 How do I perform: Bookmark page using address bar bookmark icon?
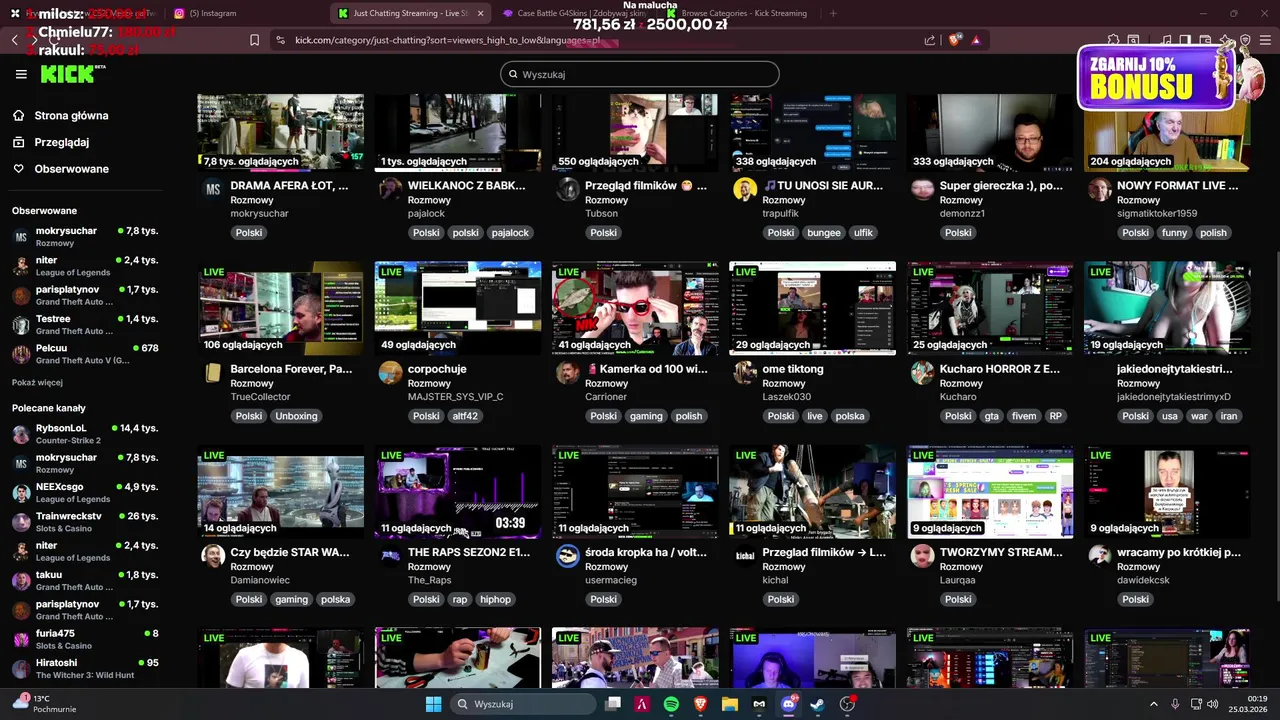pyautogui.click(x=254, y=40)
